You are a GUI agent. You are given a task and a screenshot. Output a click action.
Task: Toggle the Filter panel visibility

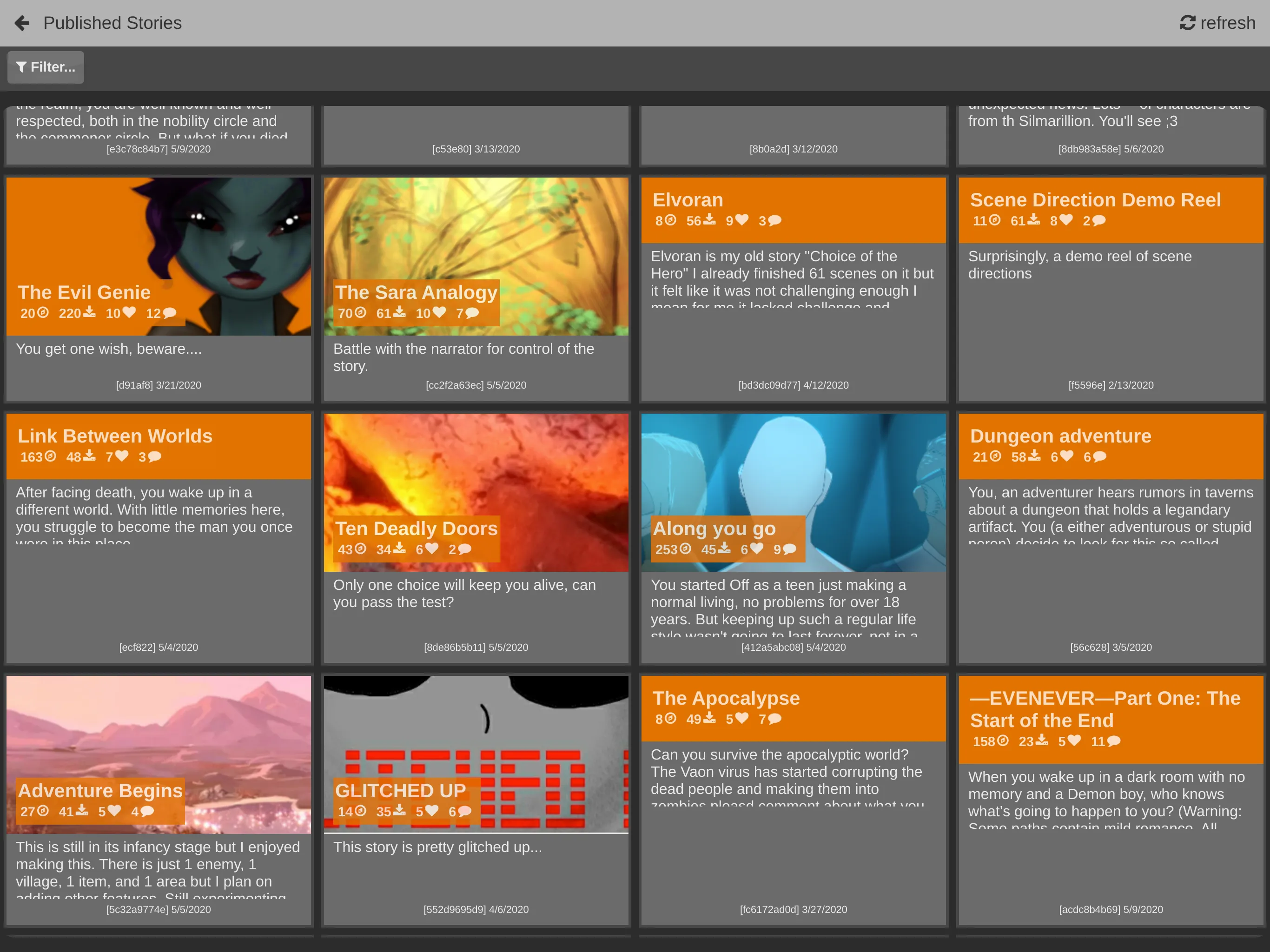(x=47, y=66)
